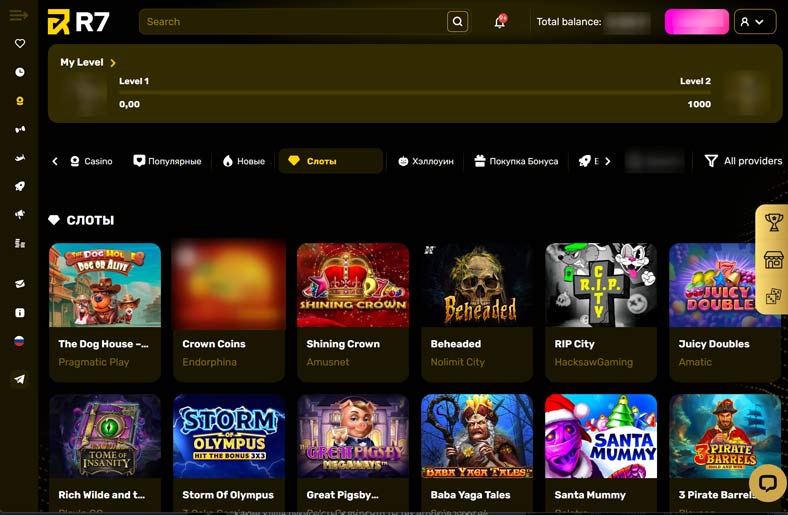The height and width of the screenshot is (515, 788).
Task: Open the live chat bubble
Action: pyautogui.click(x=767, y=483)
